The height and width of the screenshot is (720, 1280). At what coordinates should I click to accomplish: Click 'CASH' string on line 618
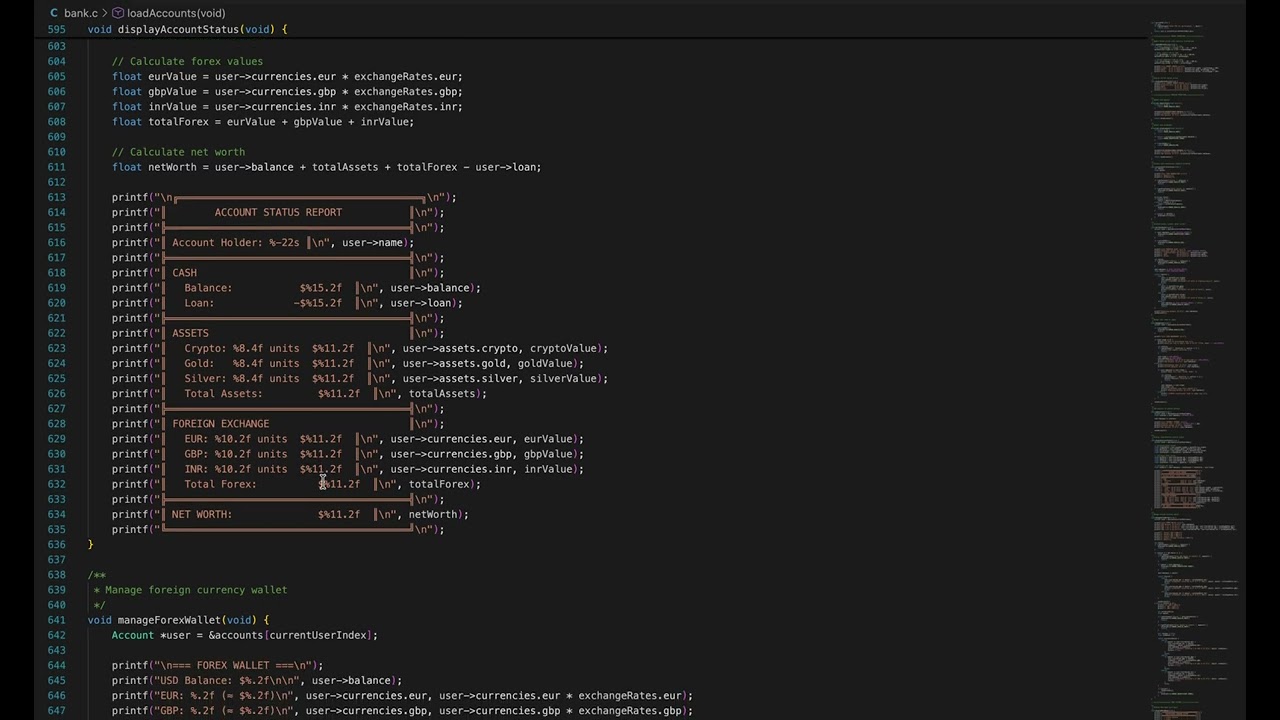point(184,272)
